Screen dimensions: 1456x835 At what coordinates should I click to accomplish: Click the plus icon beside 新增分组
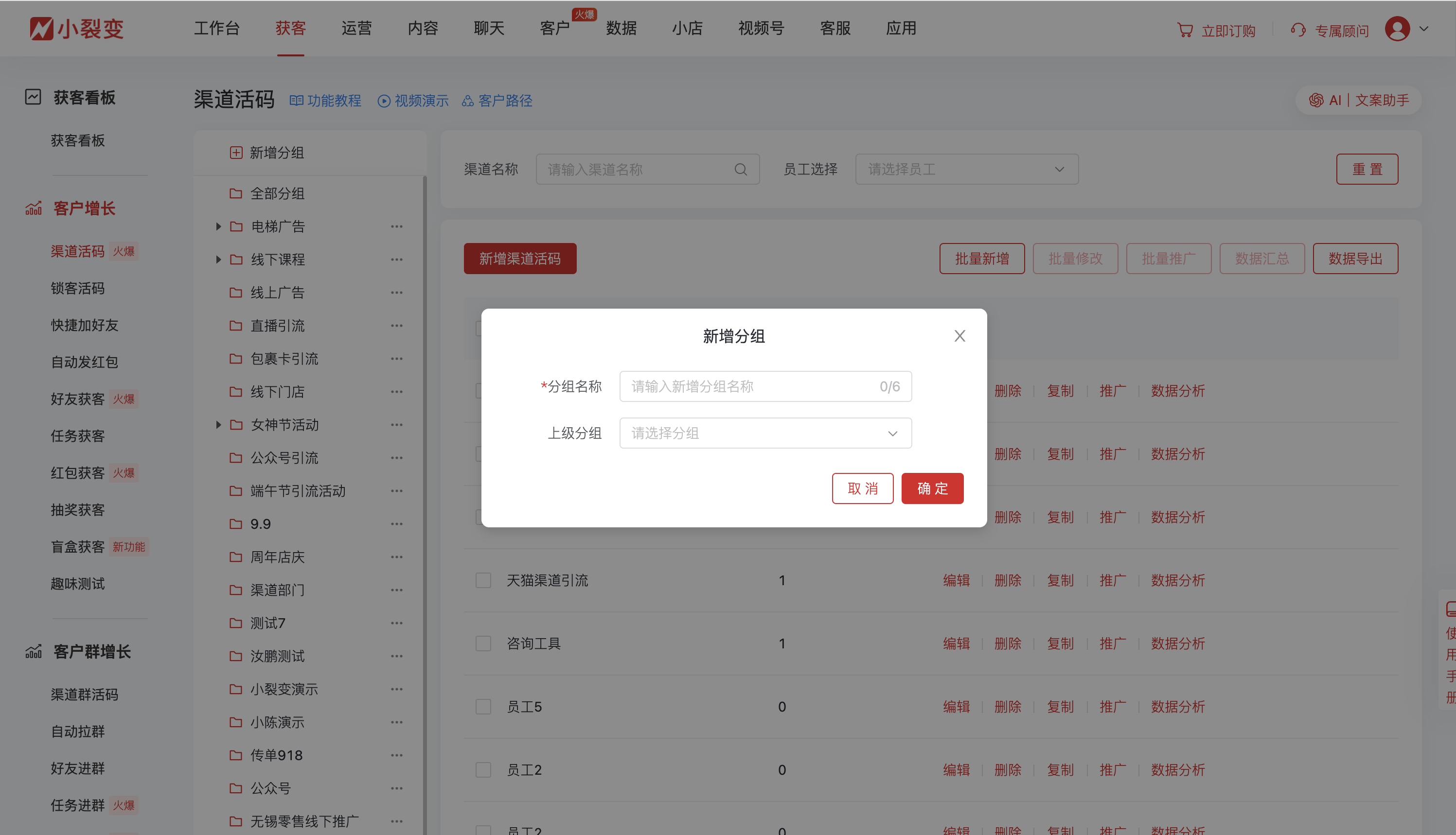(236, 153)
